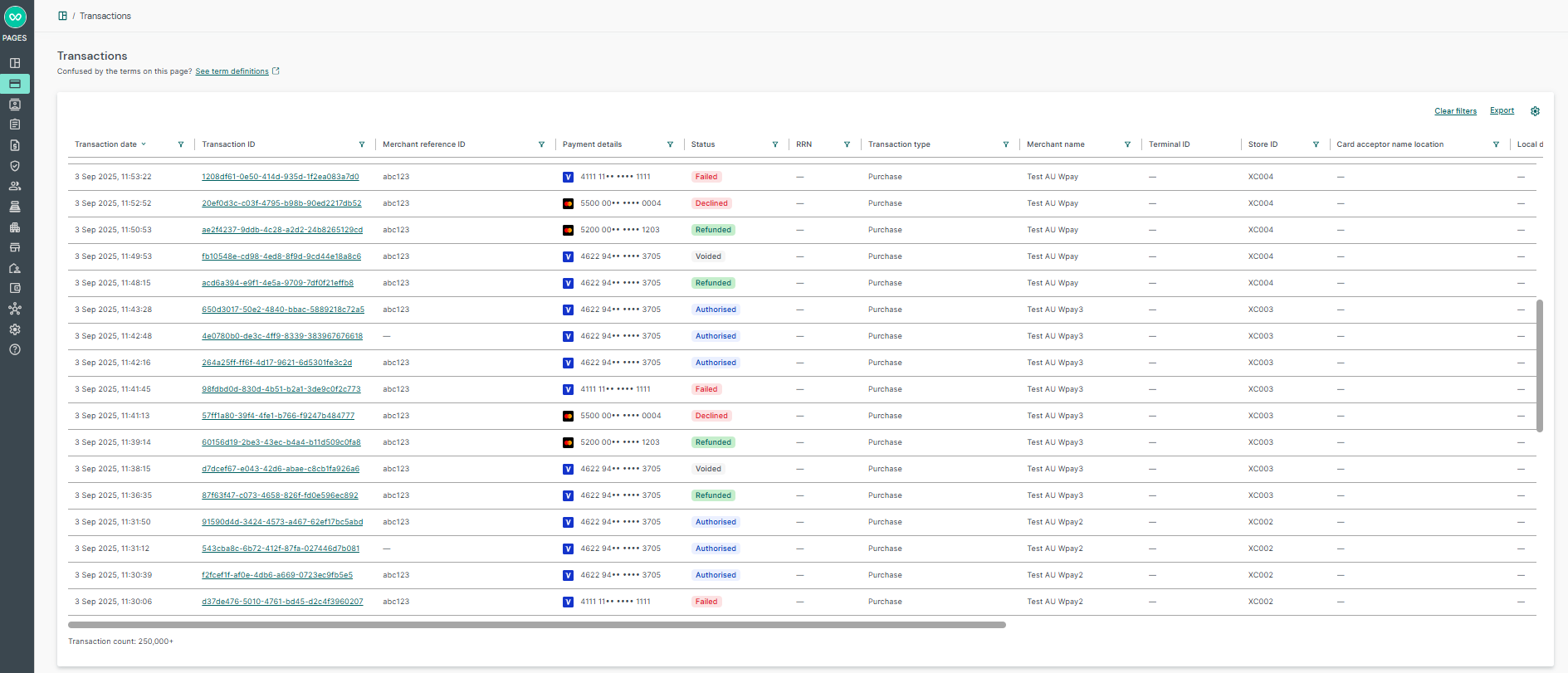This screenshot has width=1568, height=673.
Task: Filter the Store ID column
Action: (1316, 144)
